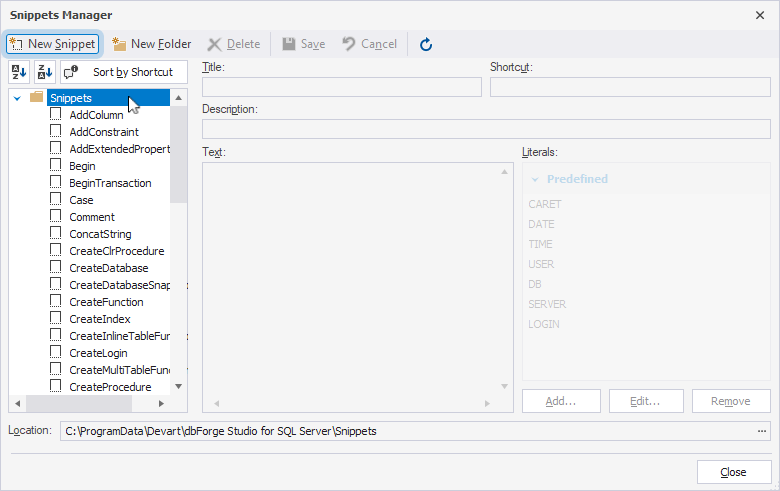780x491 pixels.
Task: Click the Close button
Action: [734, 472]
